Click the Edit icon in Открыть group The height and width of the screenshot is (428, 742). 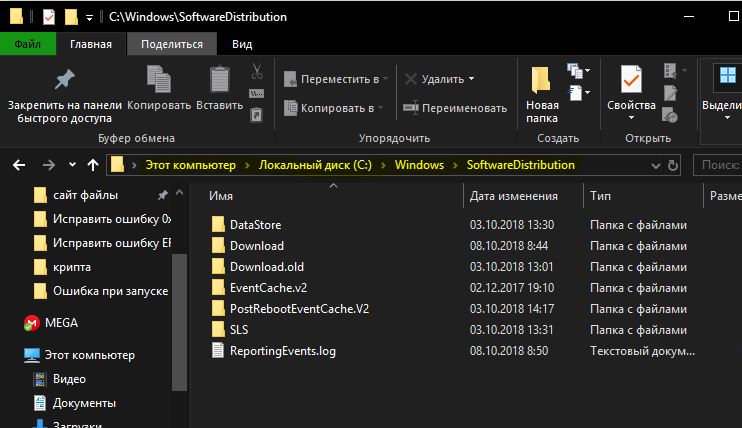point(671,93)
